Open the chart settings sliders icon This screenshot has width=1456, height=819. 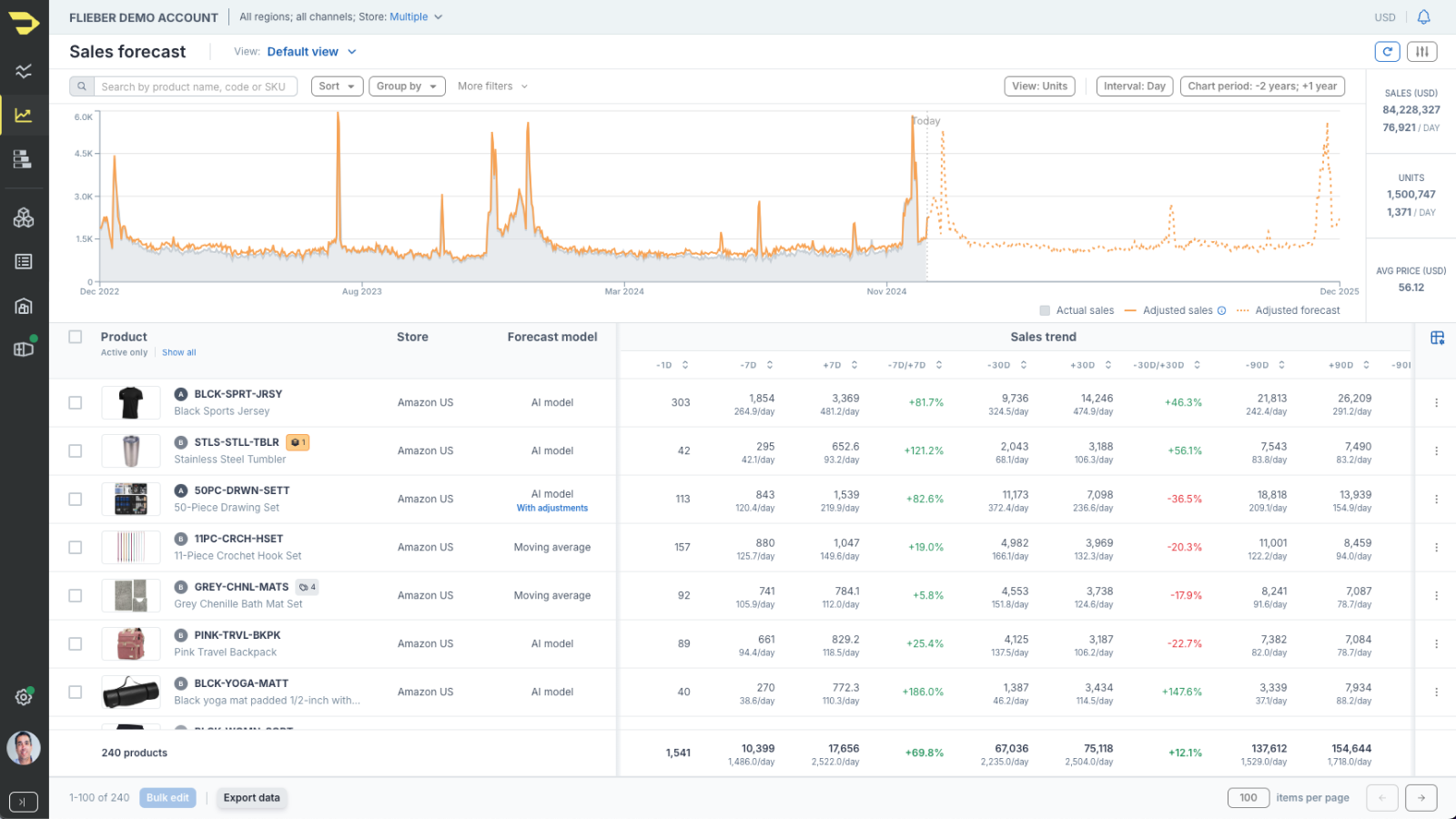pos(1422,52)
